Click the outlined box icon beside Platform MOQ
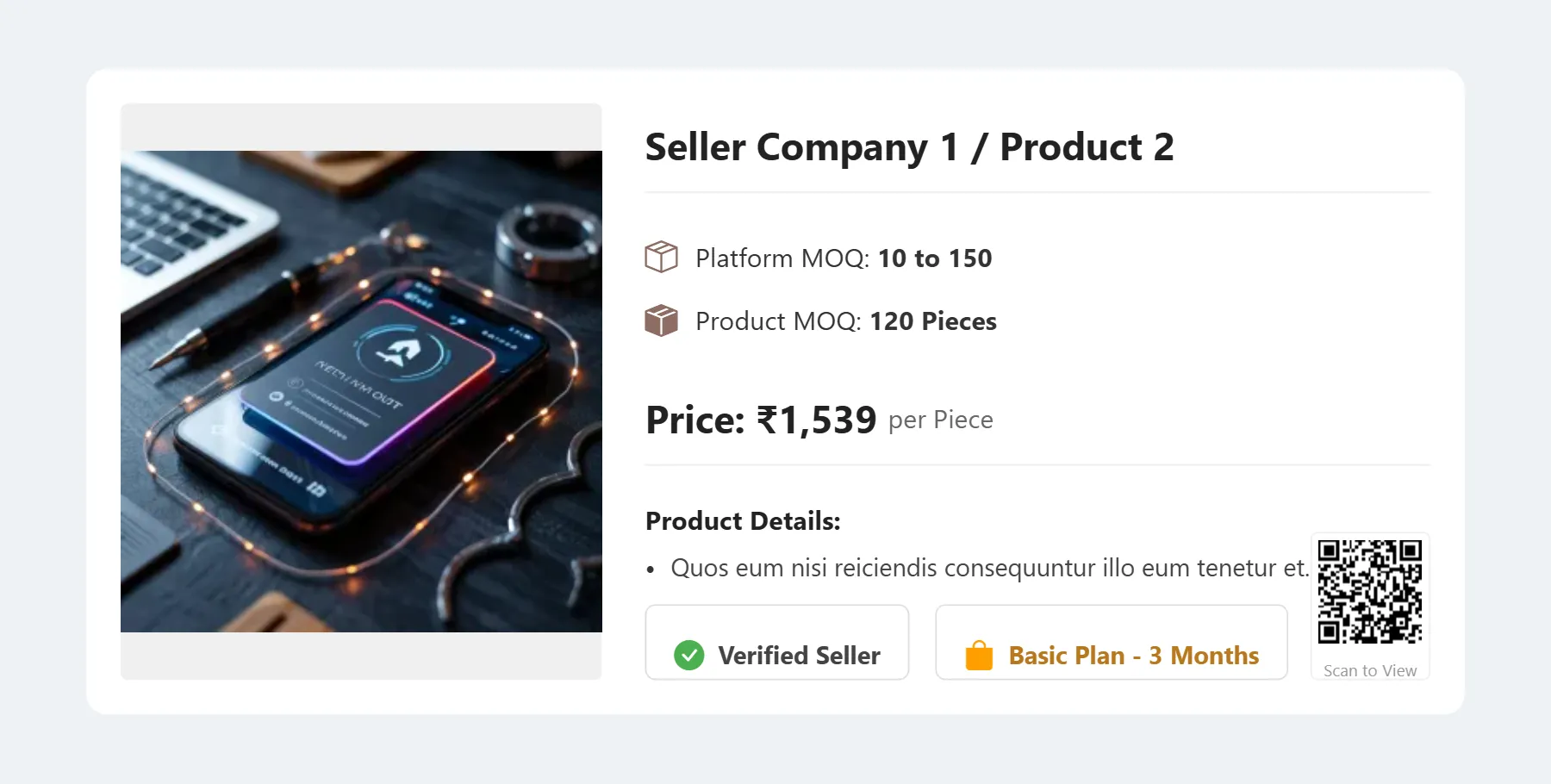 coord(661,258)
